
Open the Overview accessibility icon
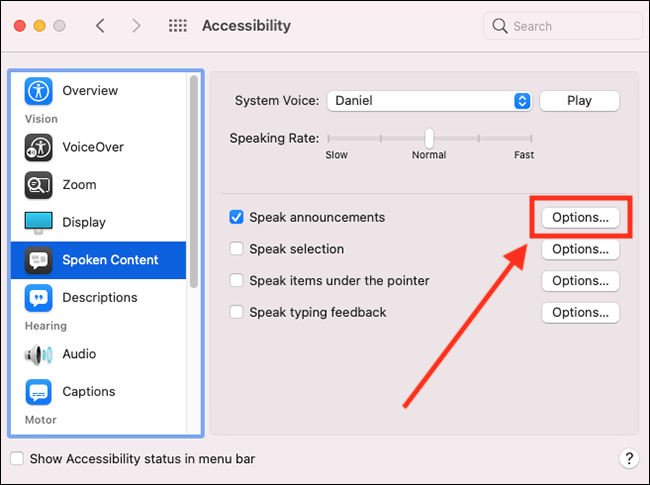39,91
